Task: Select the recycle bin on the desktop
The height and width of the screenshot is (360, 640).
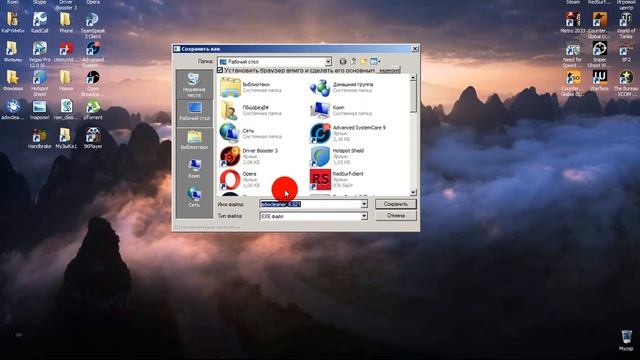Action: pyautogui.click(x=626, y=340)
